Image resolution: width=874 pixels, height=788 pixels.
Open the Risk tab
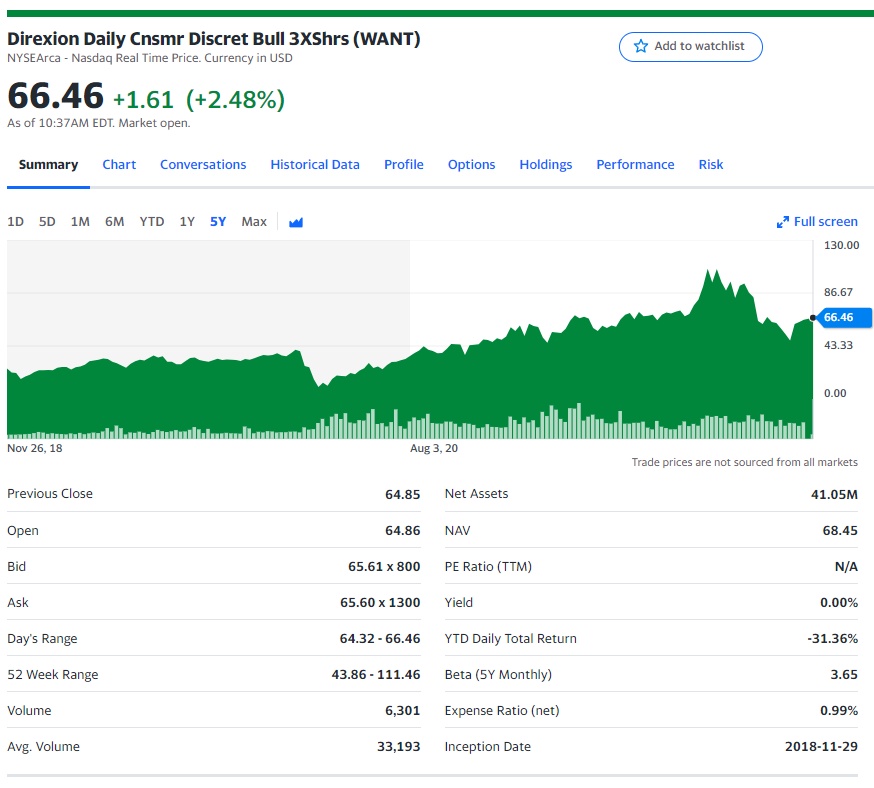tap(711, 165)
